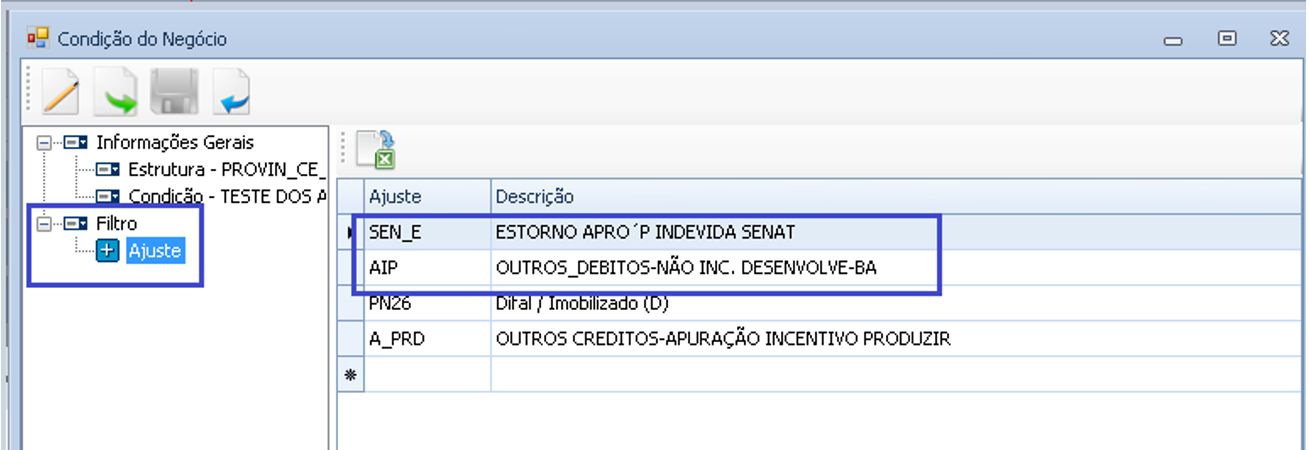The image size is (1309, 450).
Task: Click the empty Ajuste cell in new row
Action: click(x=427, y=374)
